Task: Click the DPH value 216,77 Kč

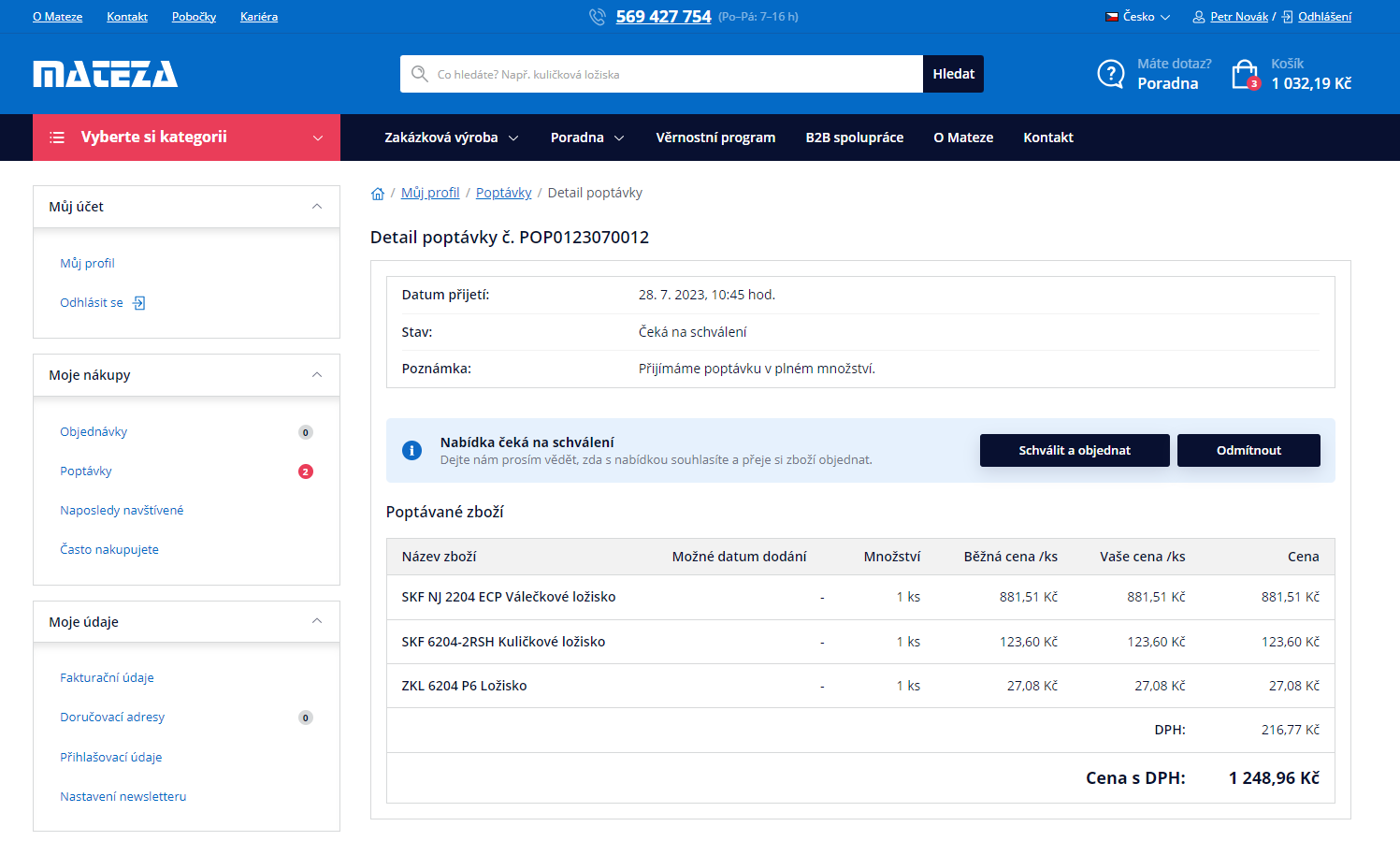Action: point(1290,730)
